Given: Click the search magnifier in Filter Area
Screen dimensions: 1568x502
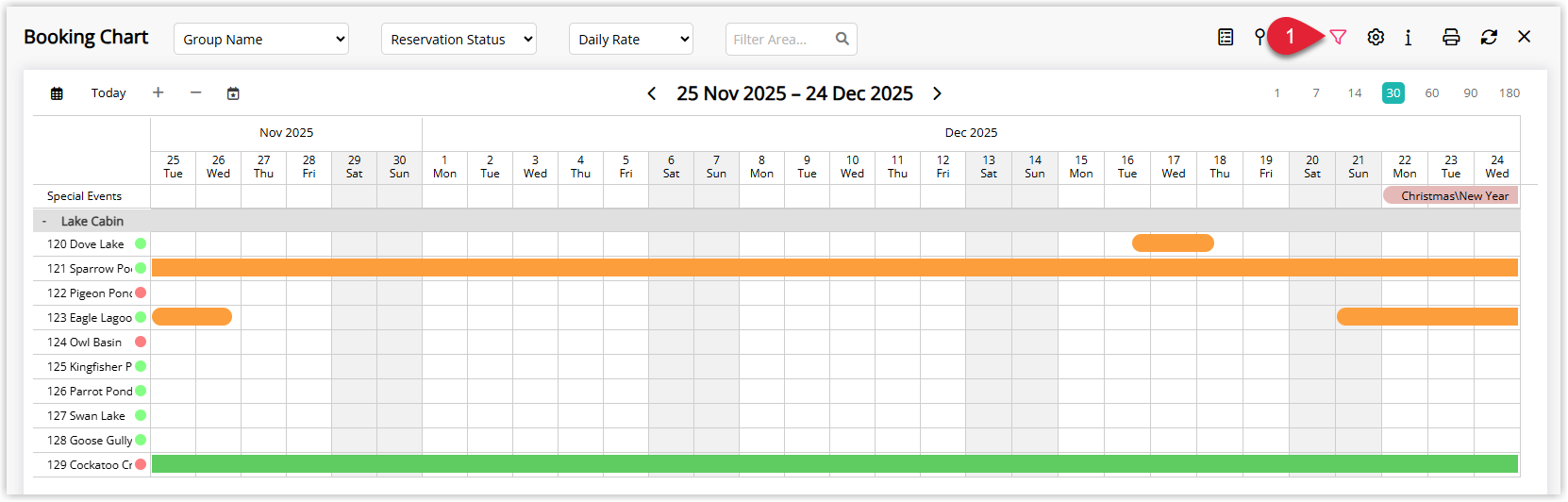Looking at the screenshot, I should [x=842, y=39].
